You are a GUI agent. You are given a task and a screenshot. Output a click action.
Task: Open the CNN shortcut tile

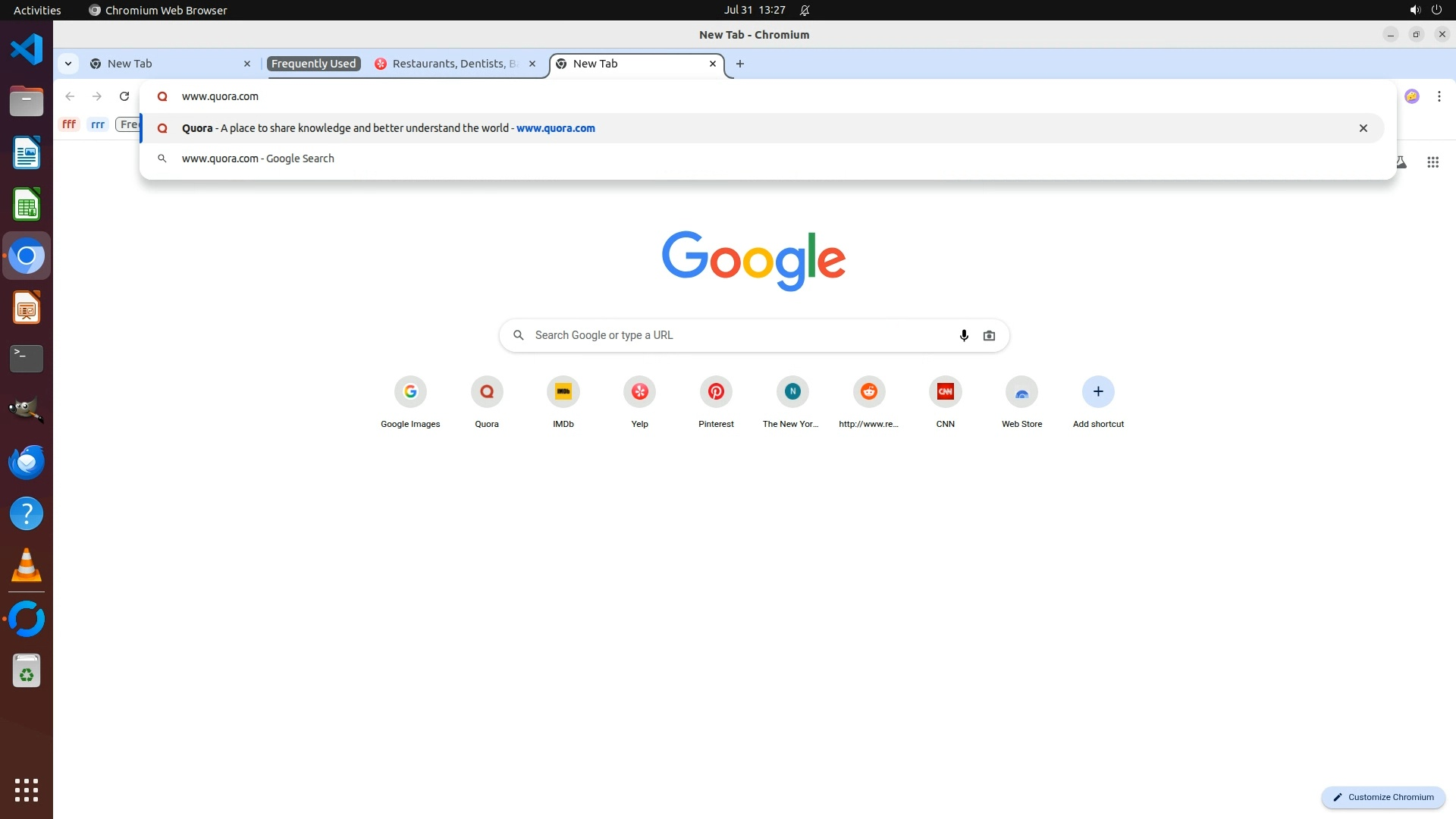tap(945, 392)
